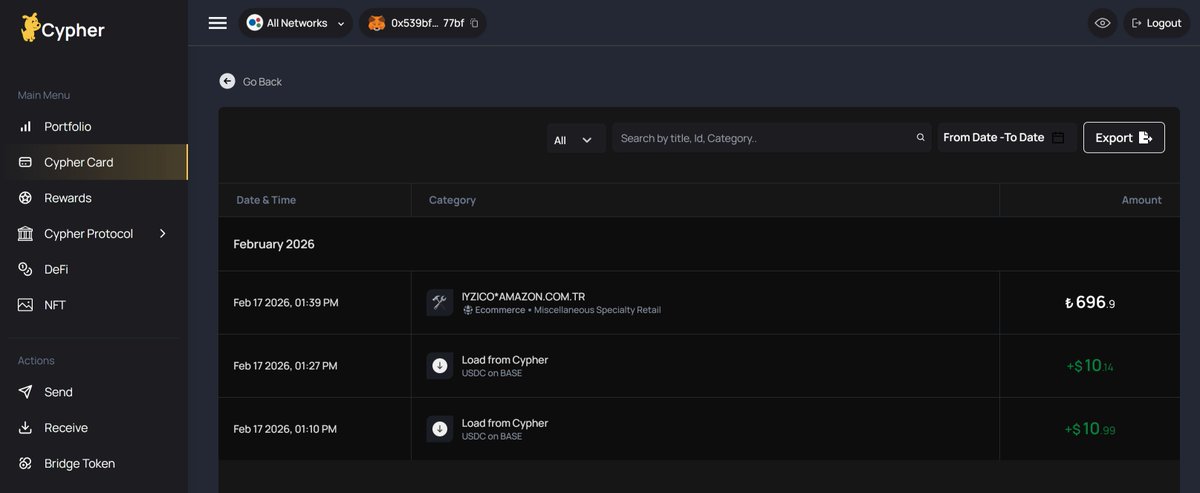Image resolution: width=1200 pixels, height=493 pixels.
Task: Expand the Cypher Protocol chevron
Action: click(x=163, y=233)
